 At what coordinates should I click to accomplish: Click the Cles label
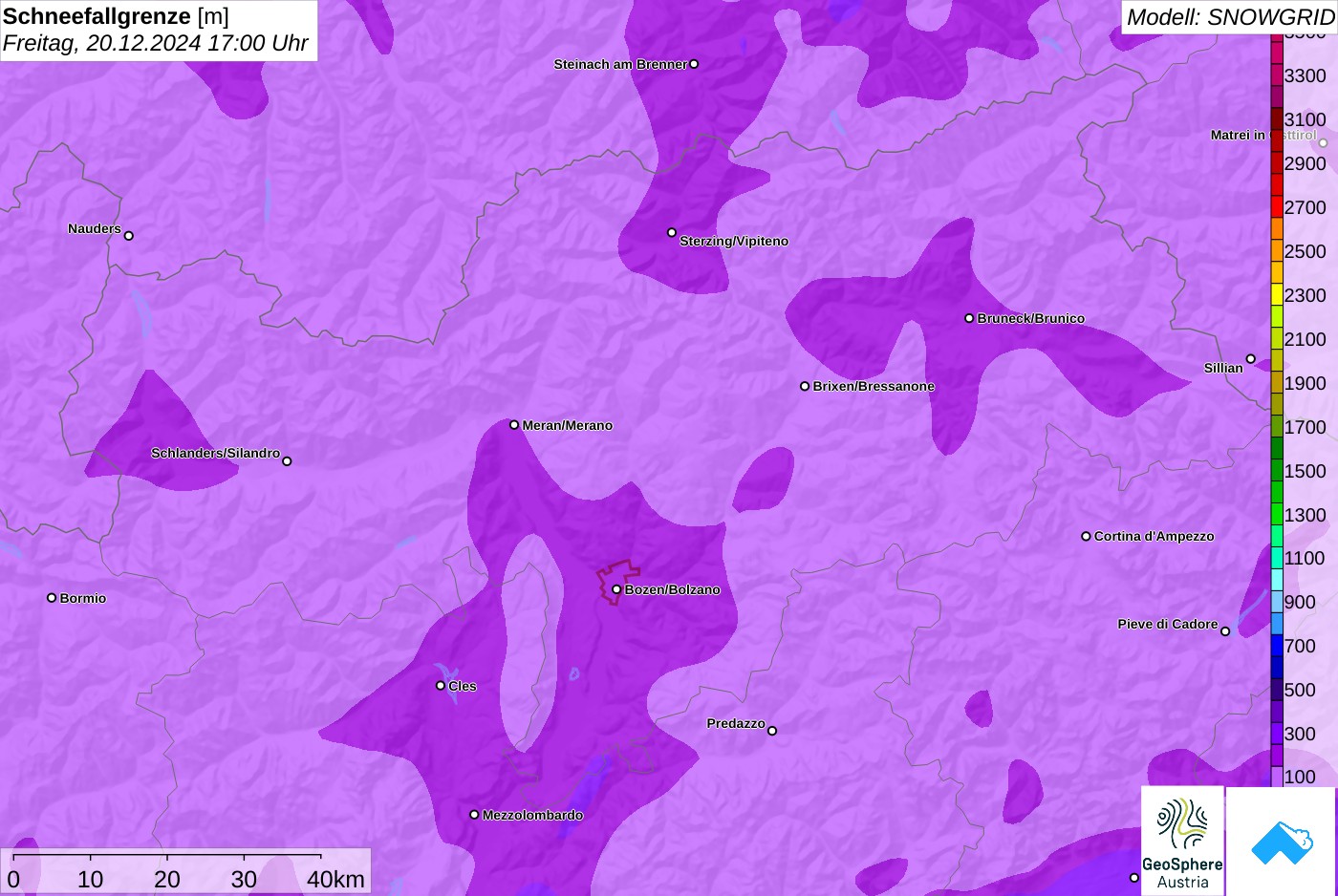click(x=463, y=686)
